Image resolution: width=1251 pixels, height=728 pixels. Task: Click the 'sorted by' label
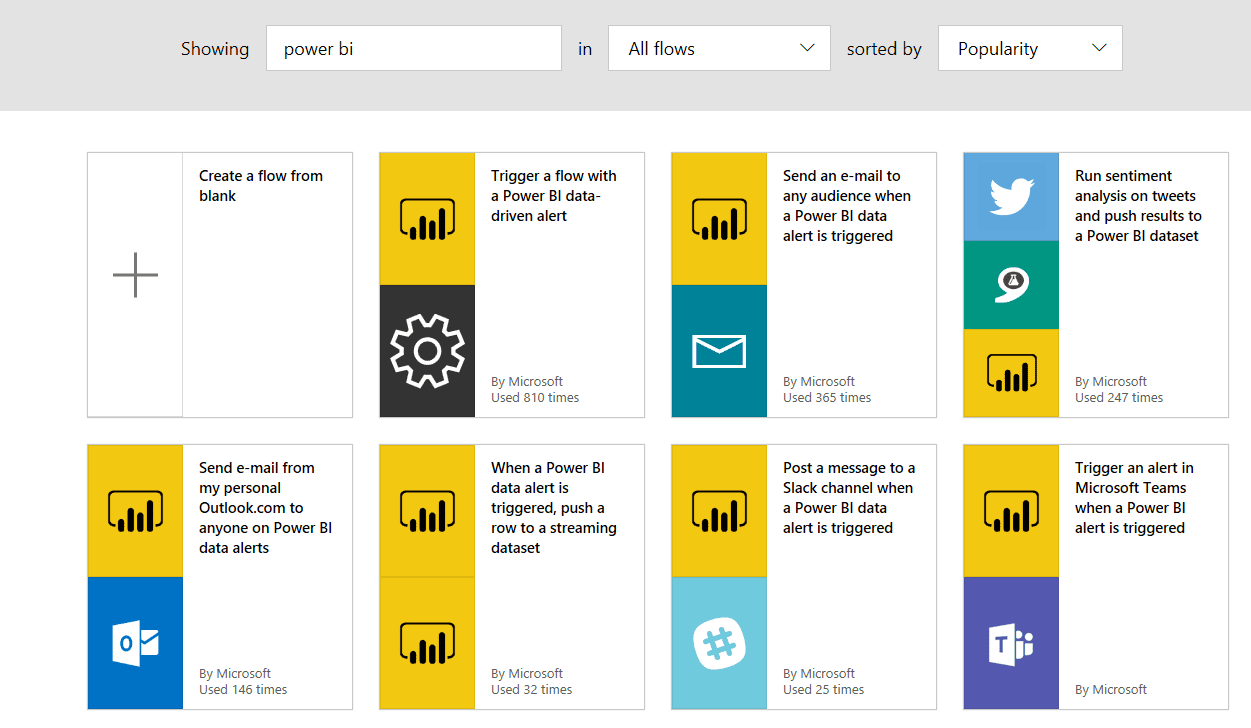884,49
